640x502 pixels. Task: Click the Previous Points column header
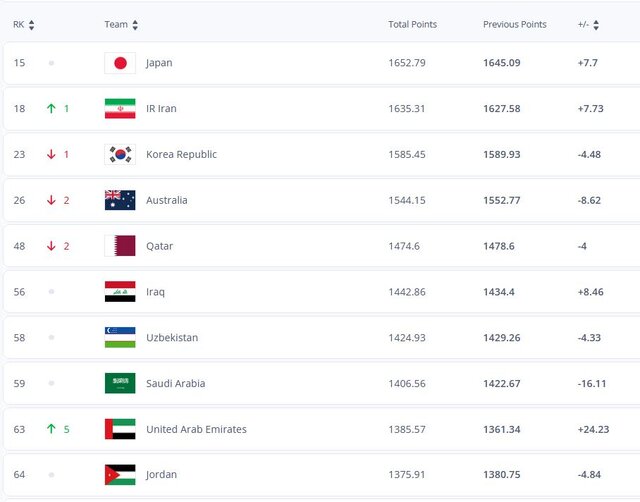tap(514, 25)
